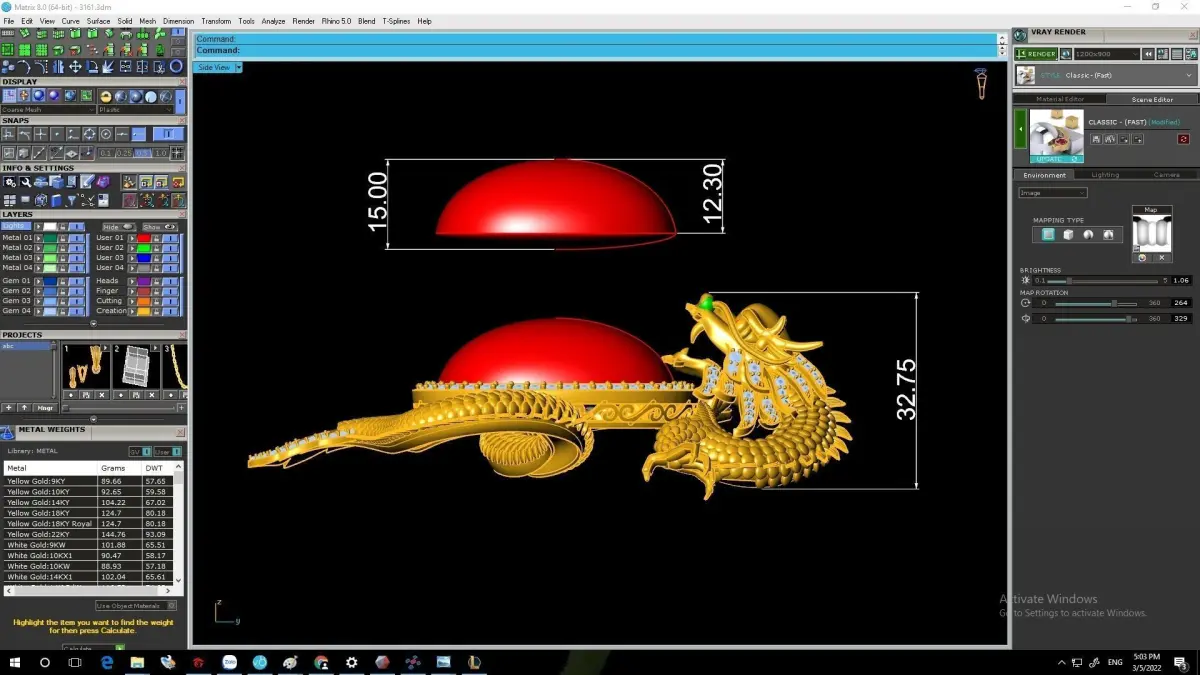Image resolution: width=1200 pixels, height=675 pixels.
Task: Collapse the green side arrow panel
Action: point(1020,129)
